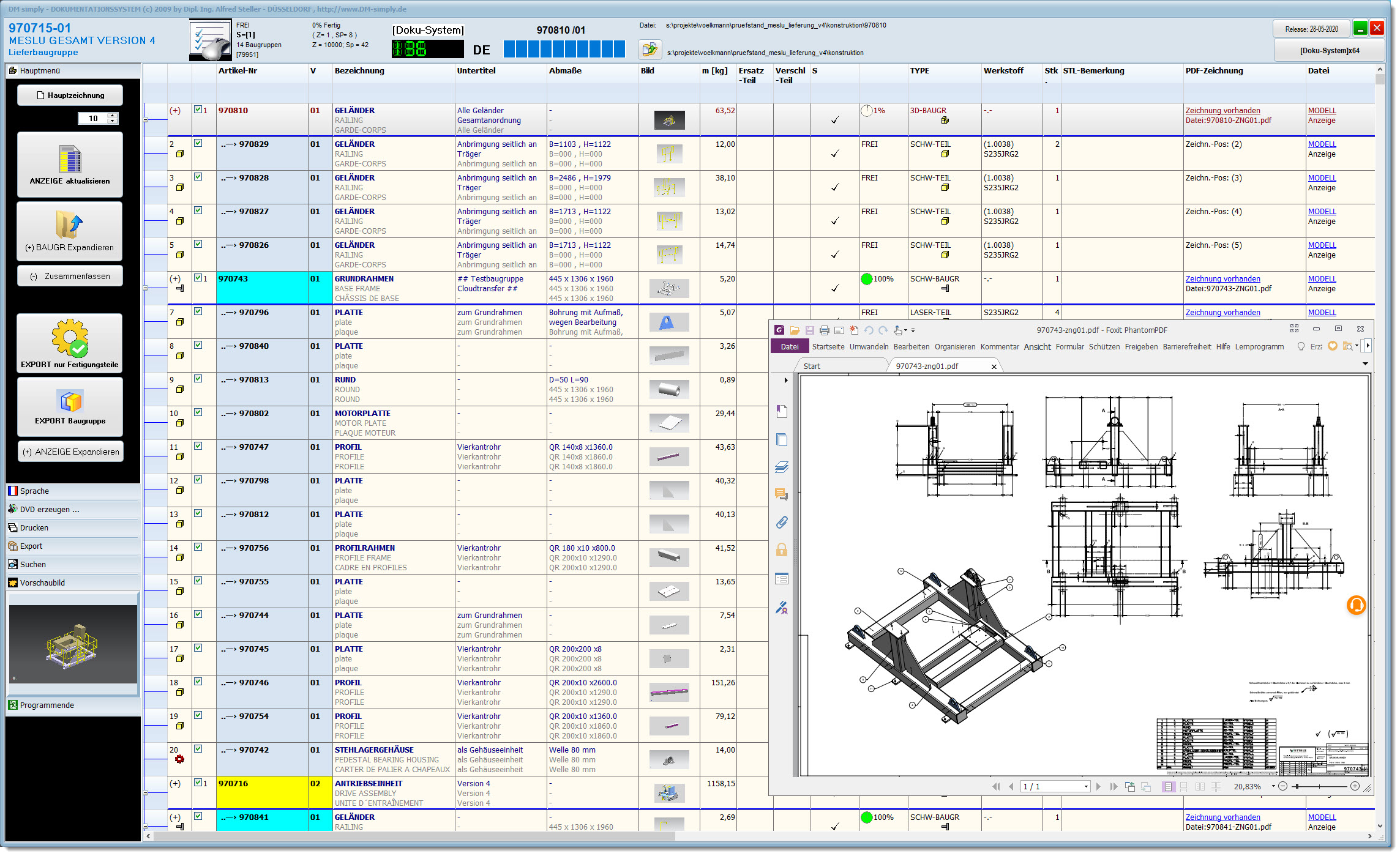Toggle checkbox for row 970716

pos(198,783)
